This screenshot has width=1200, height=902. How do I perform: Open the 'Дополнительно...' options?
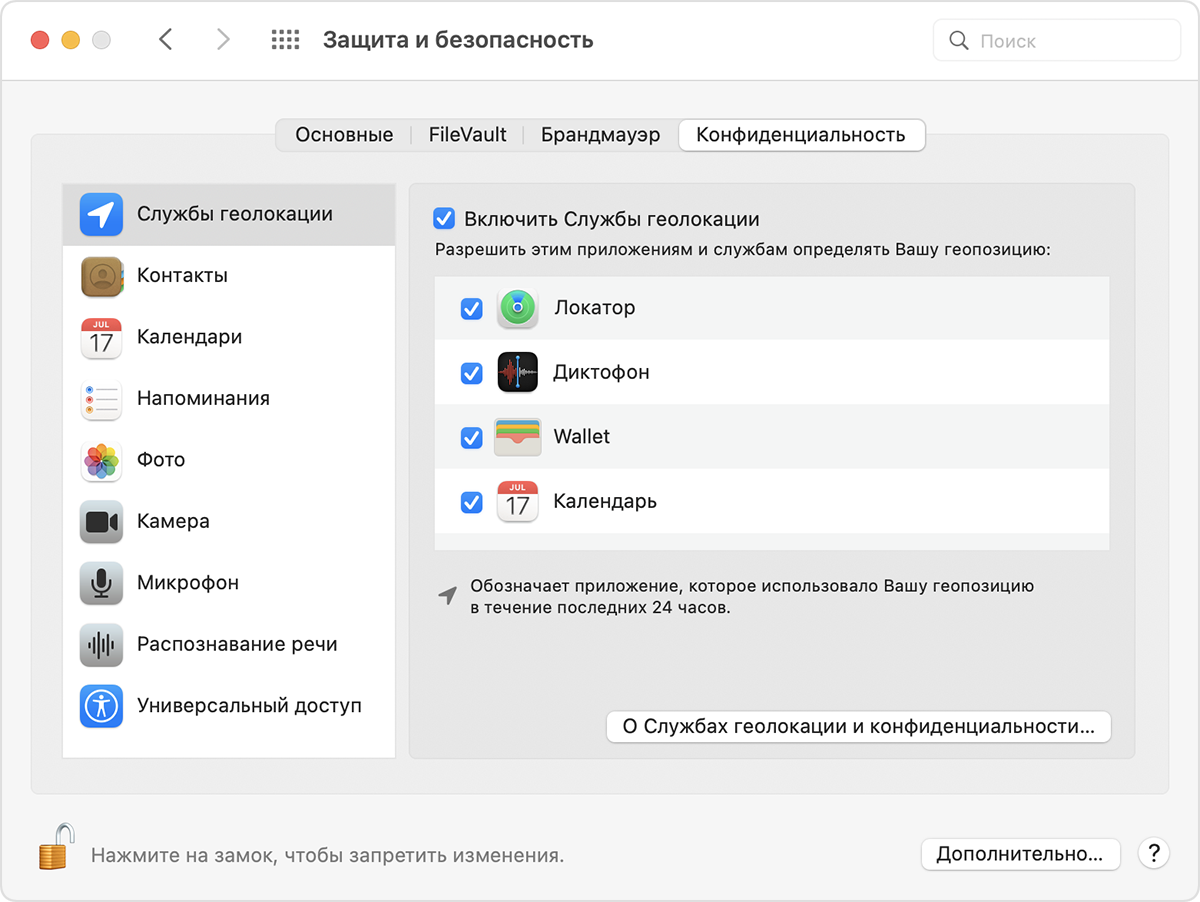pyautogui.click(x=1020, y=854)
